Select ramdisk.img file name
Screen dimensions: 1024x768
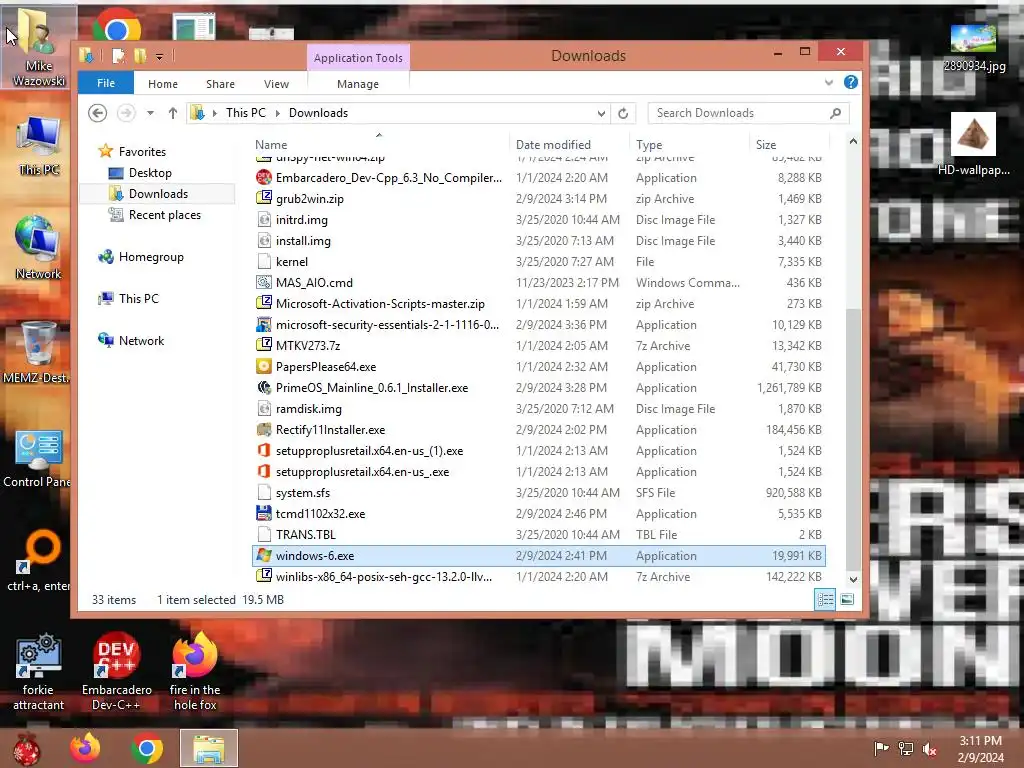point(308,409)
